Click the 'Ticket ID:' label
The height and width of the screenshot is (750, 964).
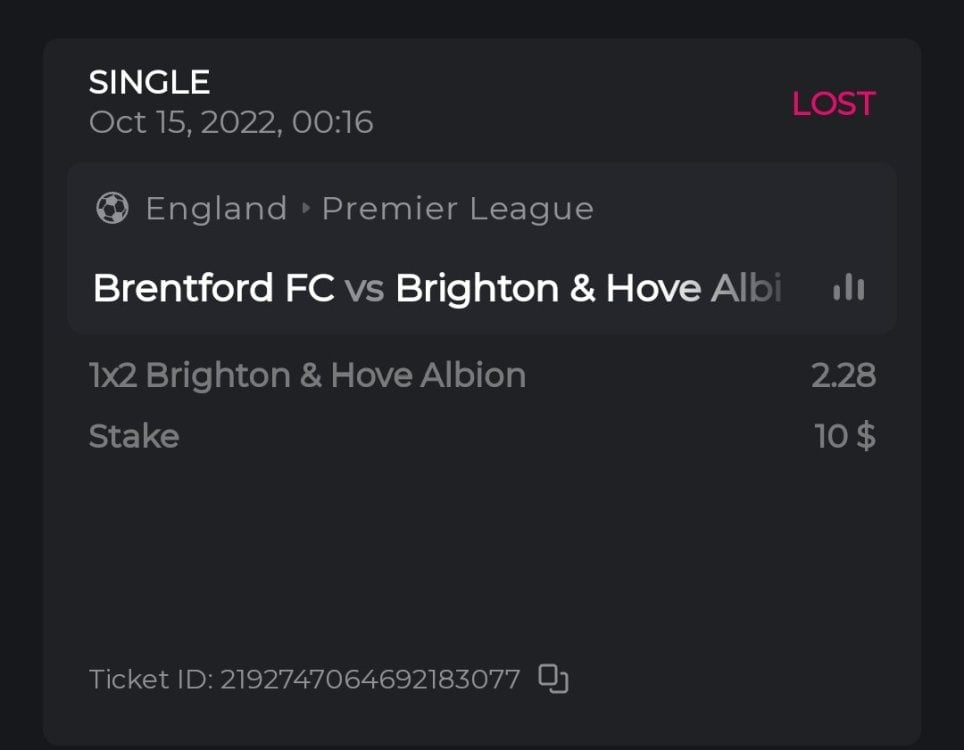coord(150,680)
